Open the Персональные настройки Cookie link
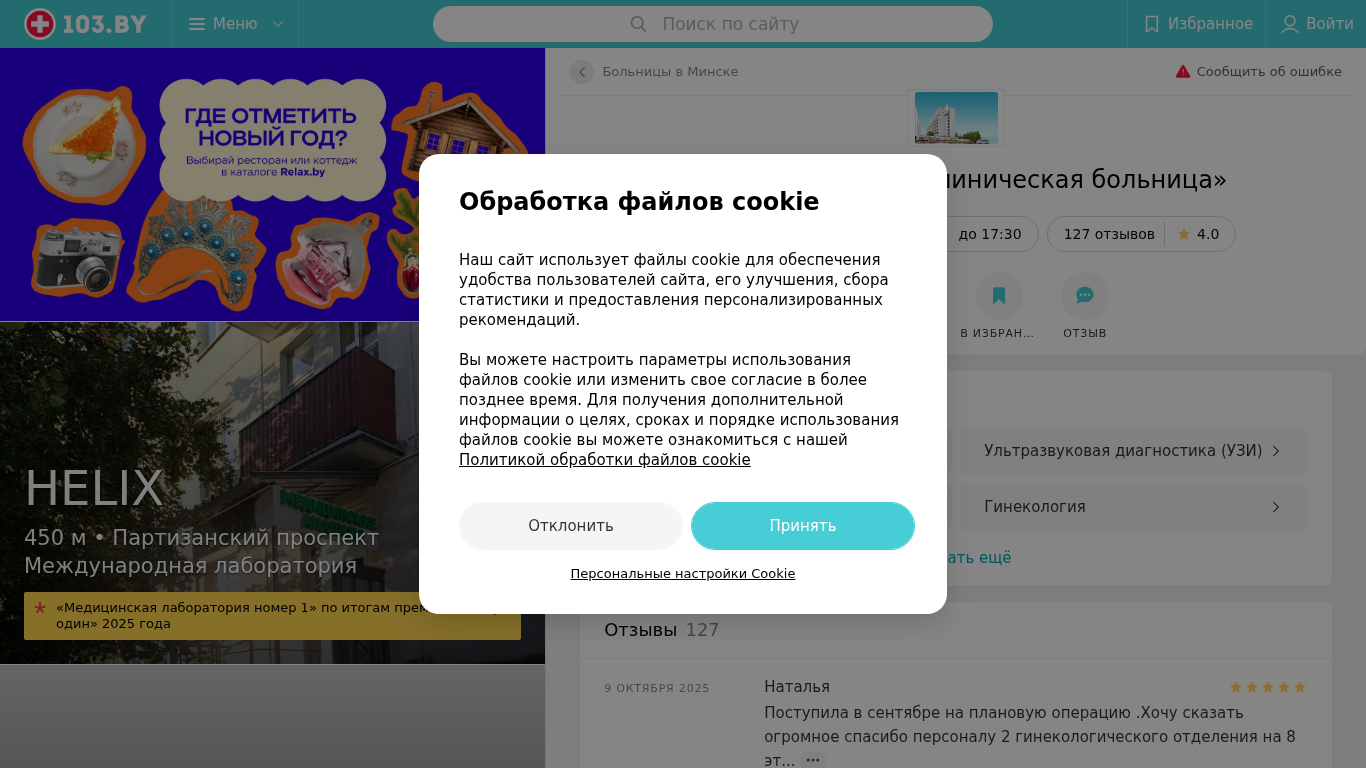This screenshot has height=768, width=1366. tap(683, 574)
